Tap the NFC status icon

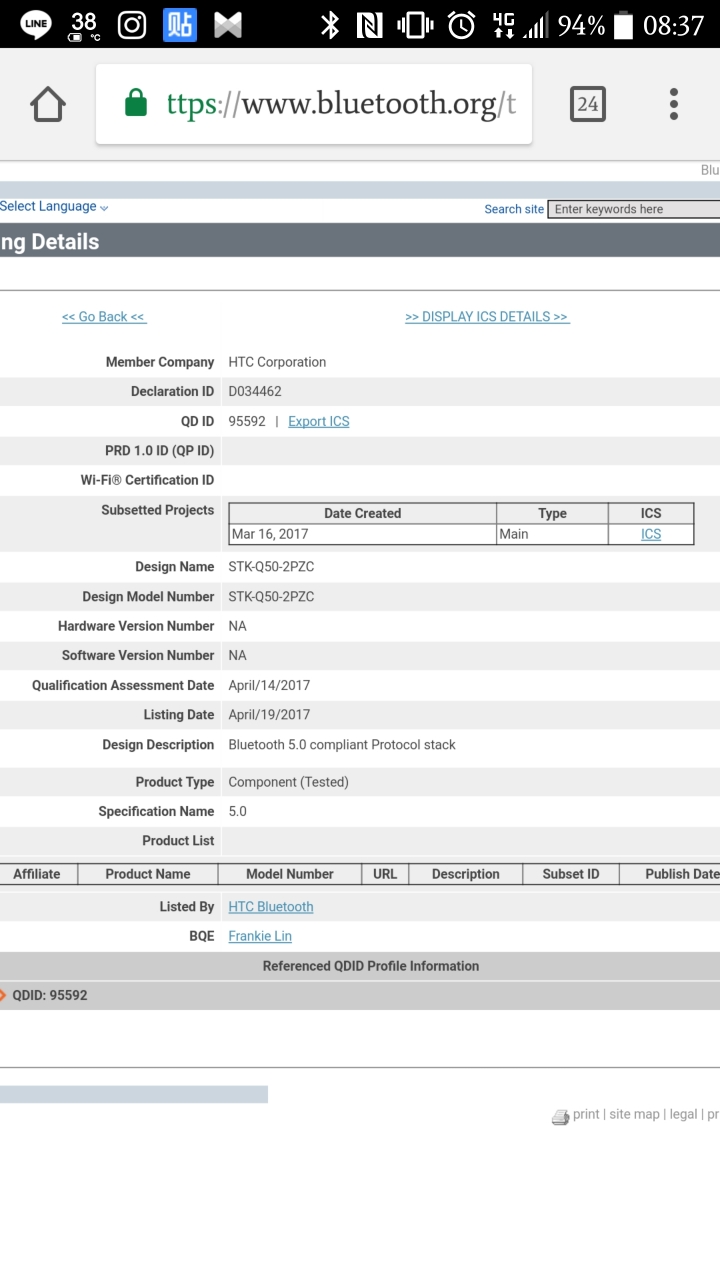(x=370, y=25)
